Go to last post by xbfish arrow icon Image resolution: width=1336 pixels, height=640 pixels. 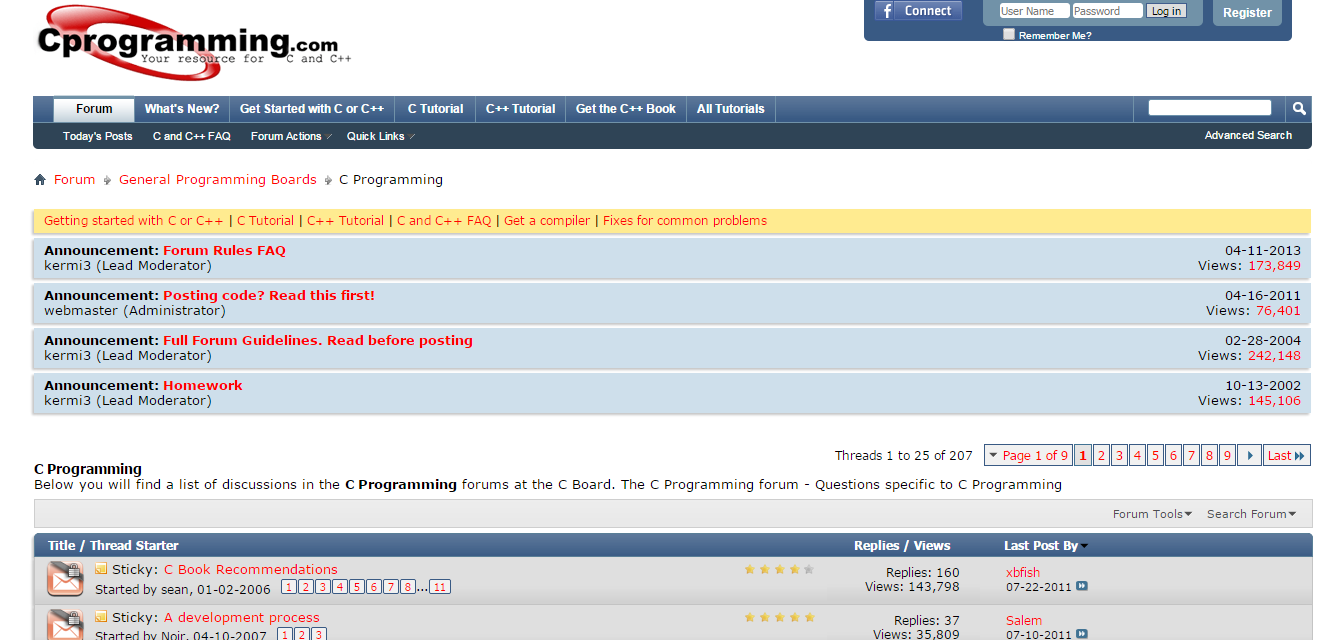coord(1082,587)
